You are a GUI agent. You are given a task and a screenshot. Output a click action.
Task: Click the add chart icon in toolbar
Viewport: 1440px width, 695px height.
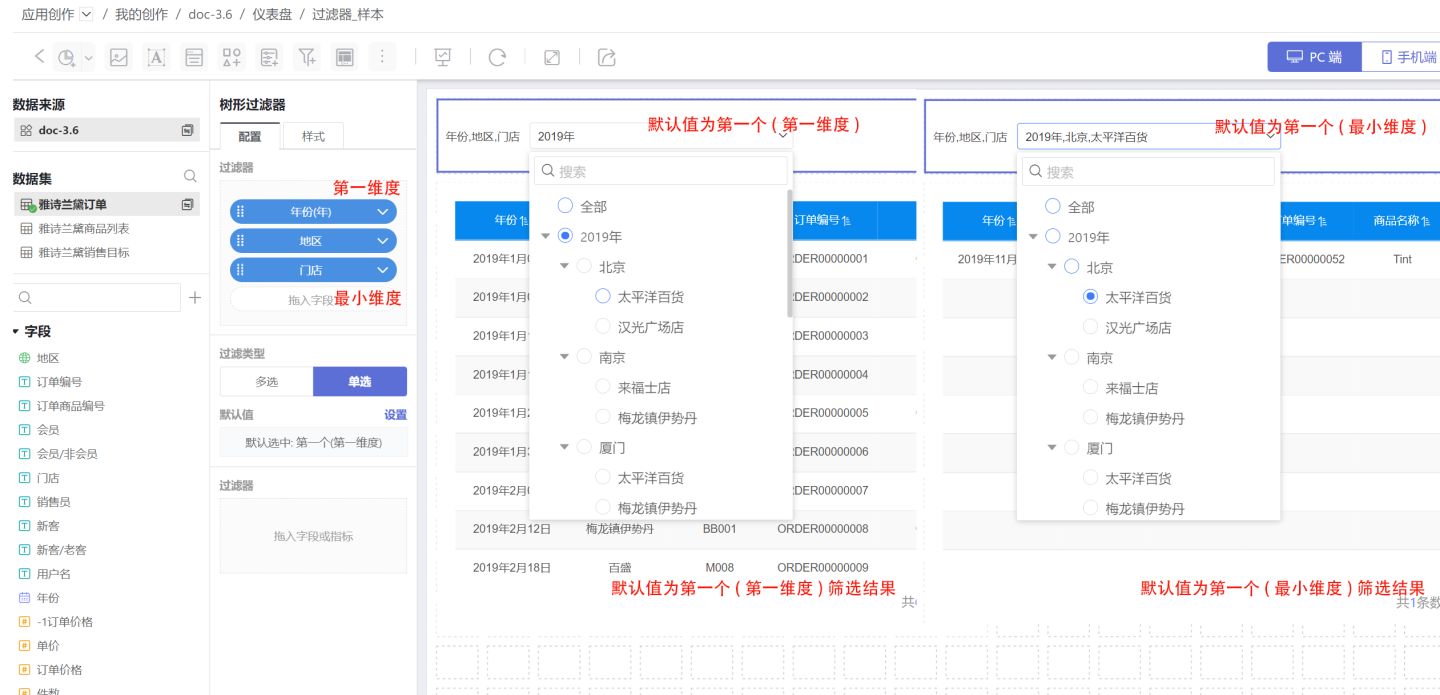click(x=67, y=57)
